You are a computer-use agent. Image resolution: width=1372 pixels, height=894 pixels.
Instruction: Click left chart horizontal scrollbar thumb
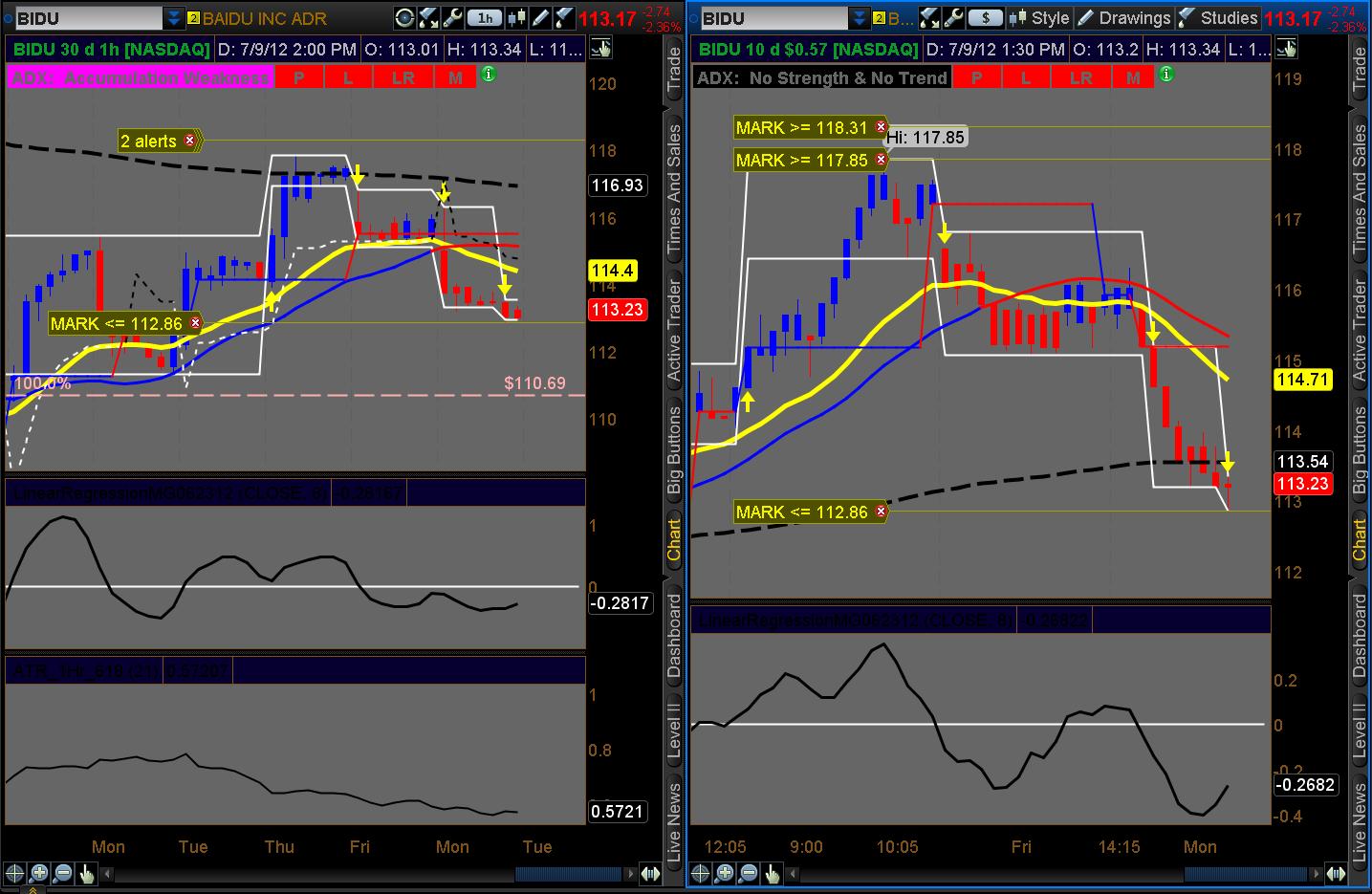[x=567, y=874]
